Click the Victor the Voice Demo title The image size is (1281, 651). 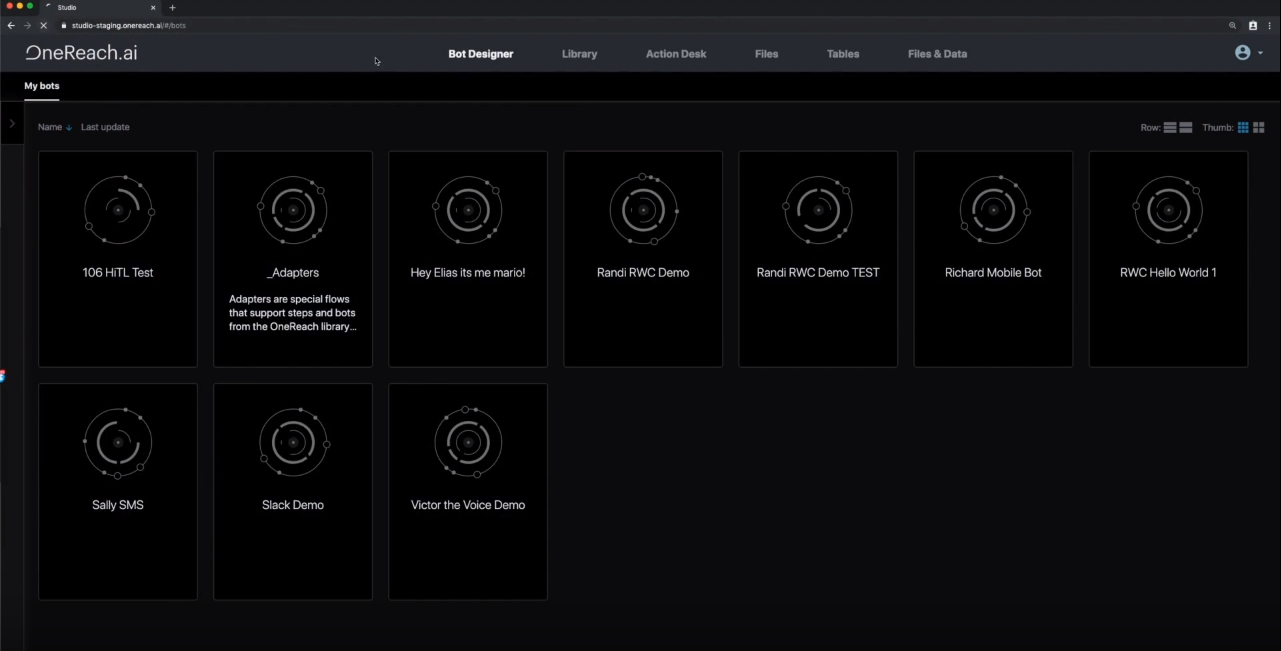468,505
